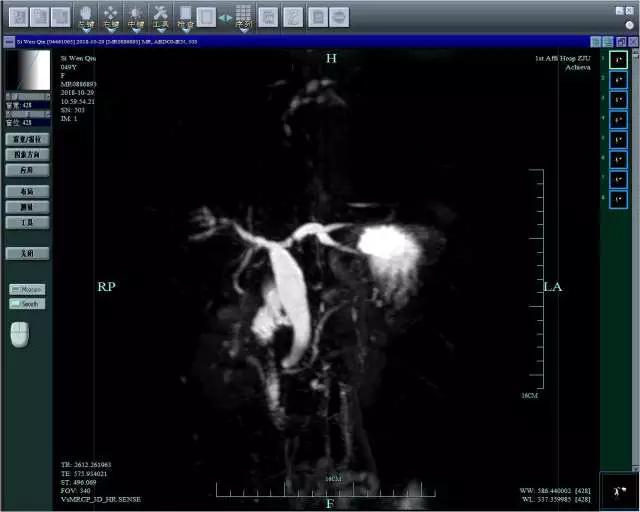Click the print icon in top toolbar

(x=316, y=17)
